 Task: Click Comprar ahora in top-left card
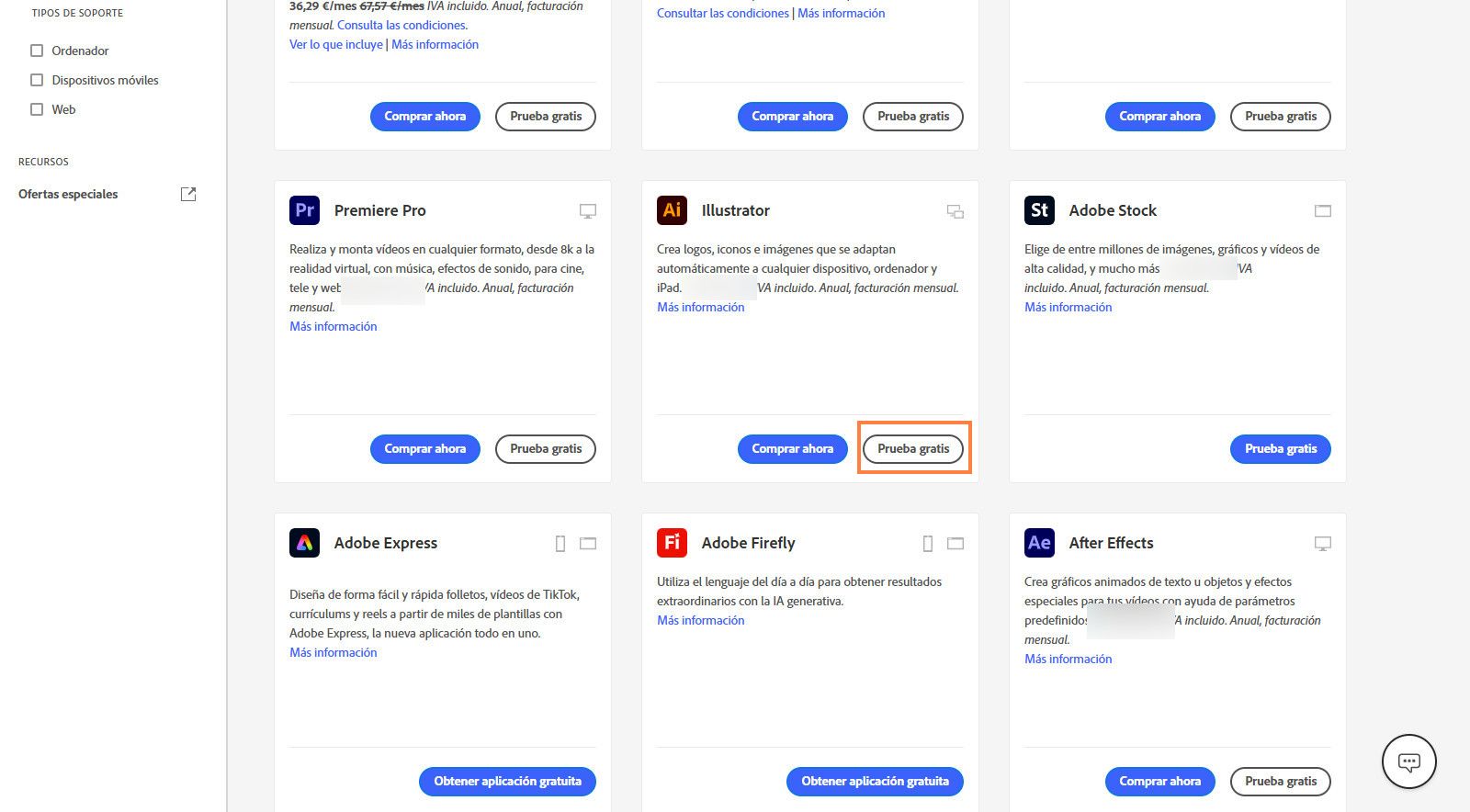click(x=425, y=117)
